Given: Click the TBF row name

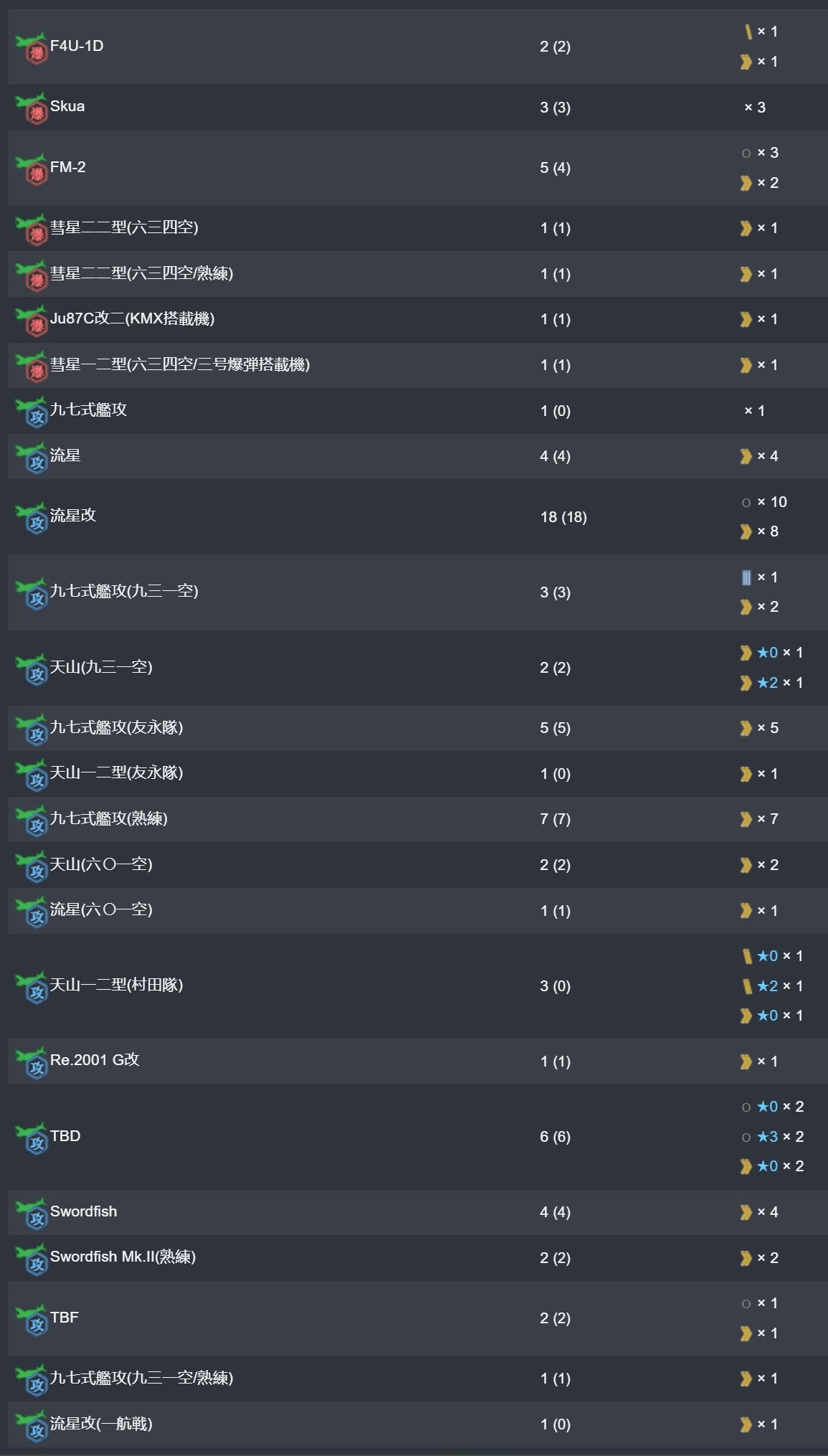Looking at the screenshot, I should [65, 1318].
